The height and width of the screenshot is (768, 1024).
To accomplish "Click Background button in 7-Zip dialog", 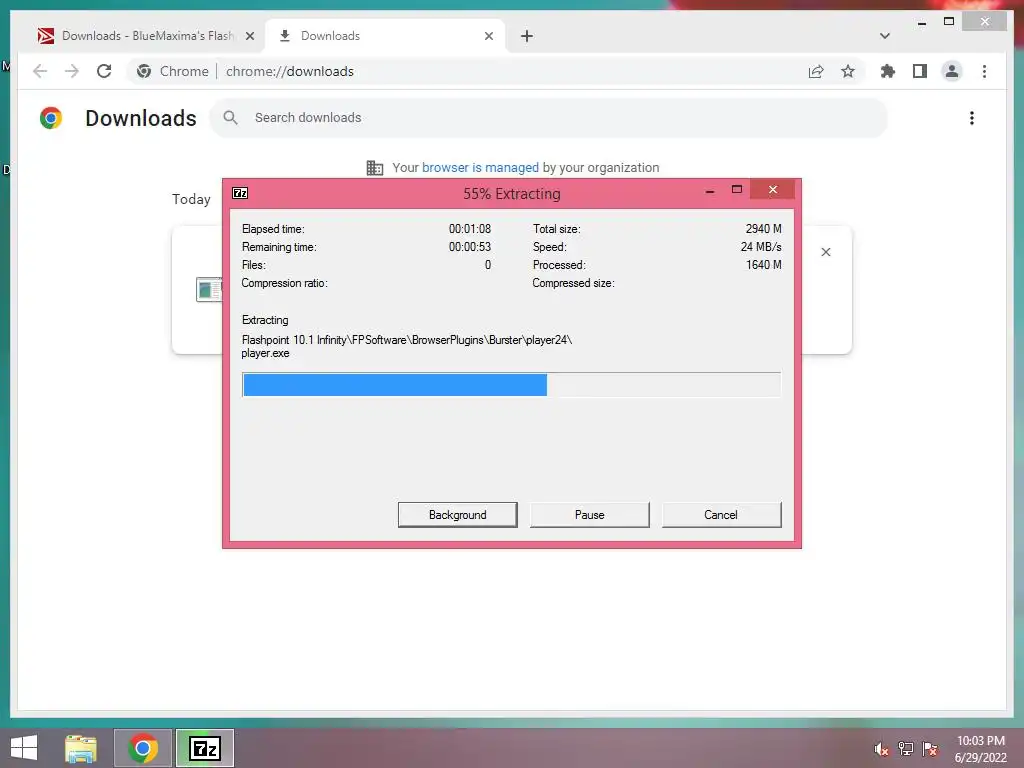I will pos(457,515).
